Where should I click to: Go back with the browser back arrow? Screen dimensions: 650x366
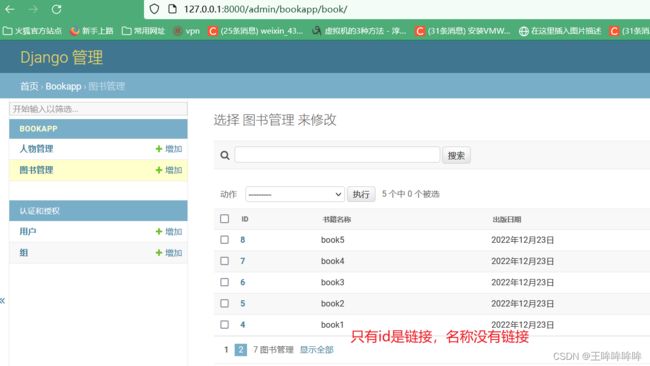(x=10, y=9)
